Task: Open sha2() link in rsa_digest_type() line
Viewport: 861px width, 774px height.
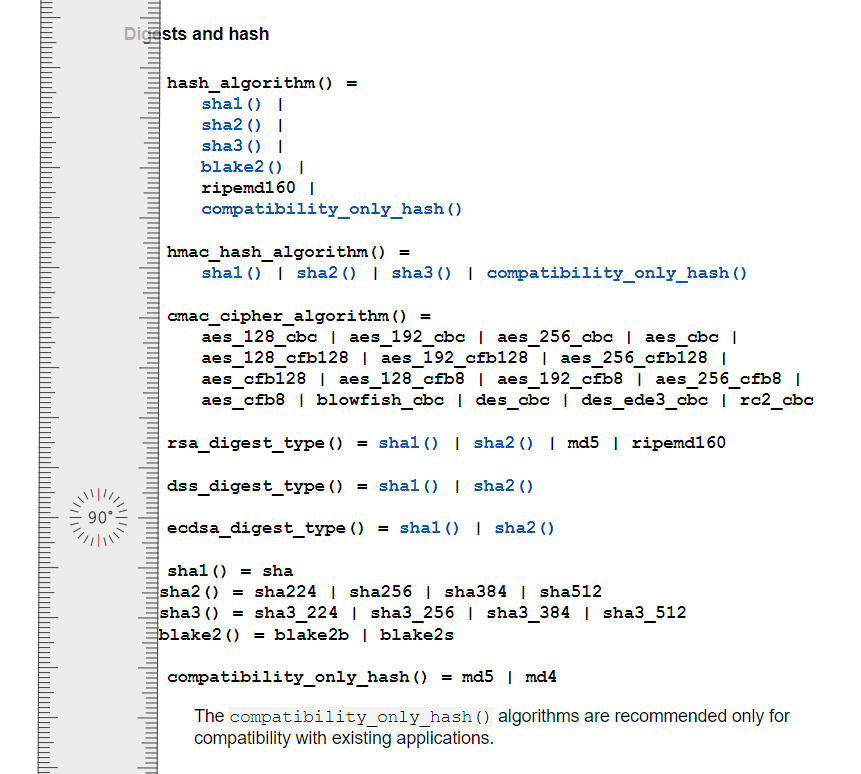Action: click(x=504, y=443)
